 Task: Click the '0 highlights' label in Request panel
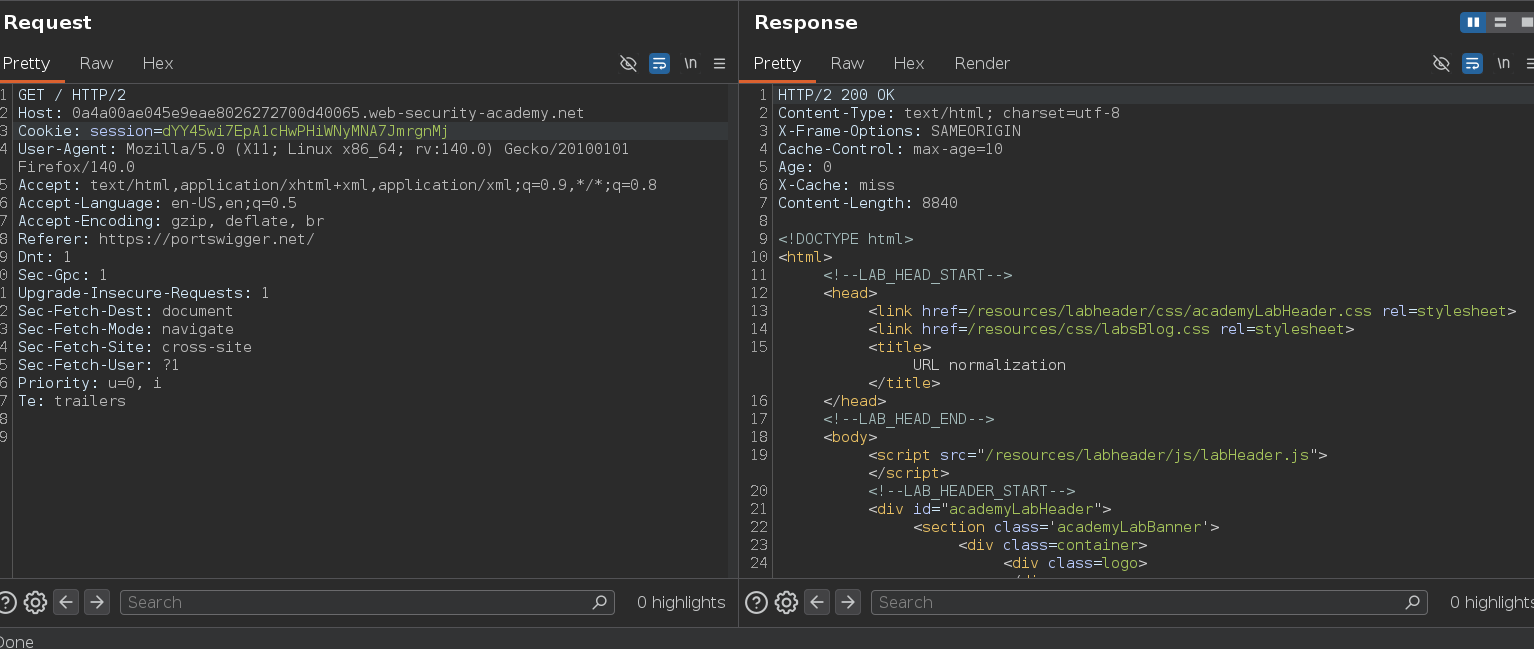681,602
